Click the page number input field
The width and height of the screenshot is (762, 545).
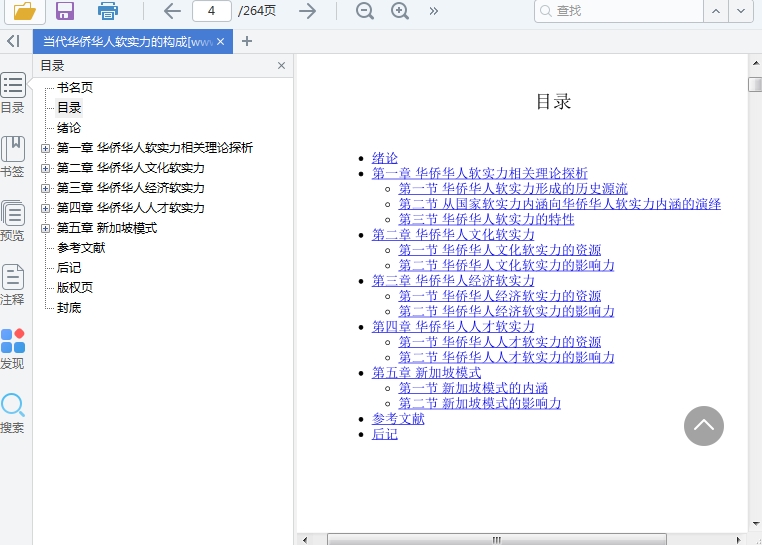(211, 11)
